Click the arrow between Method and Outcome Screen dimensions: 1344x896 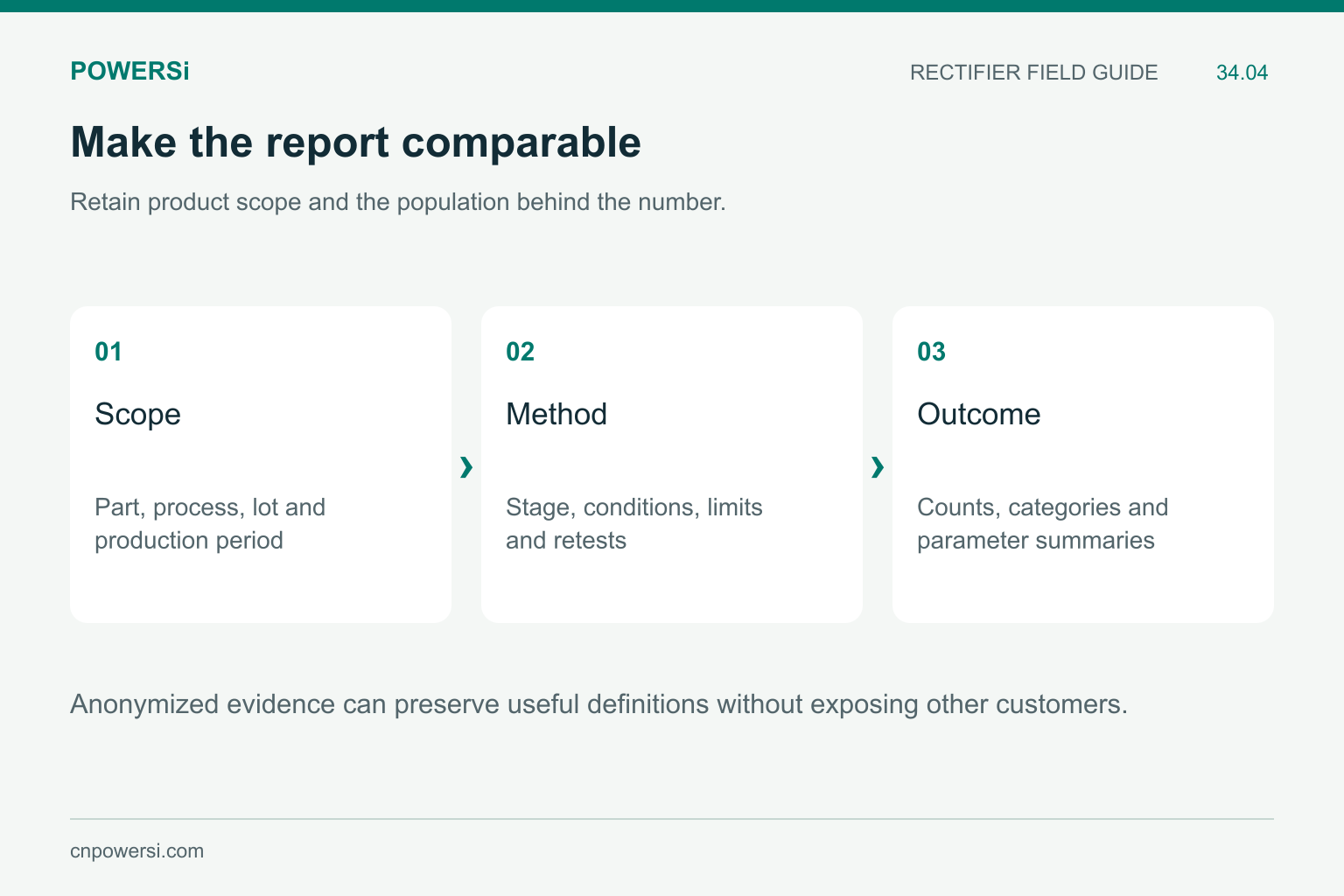[878, 467]
